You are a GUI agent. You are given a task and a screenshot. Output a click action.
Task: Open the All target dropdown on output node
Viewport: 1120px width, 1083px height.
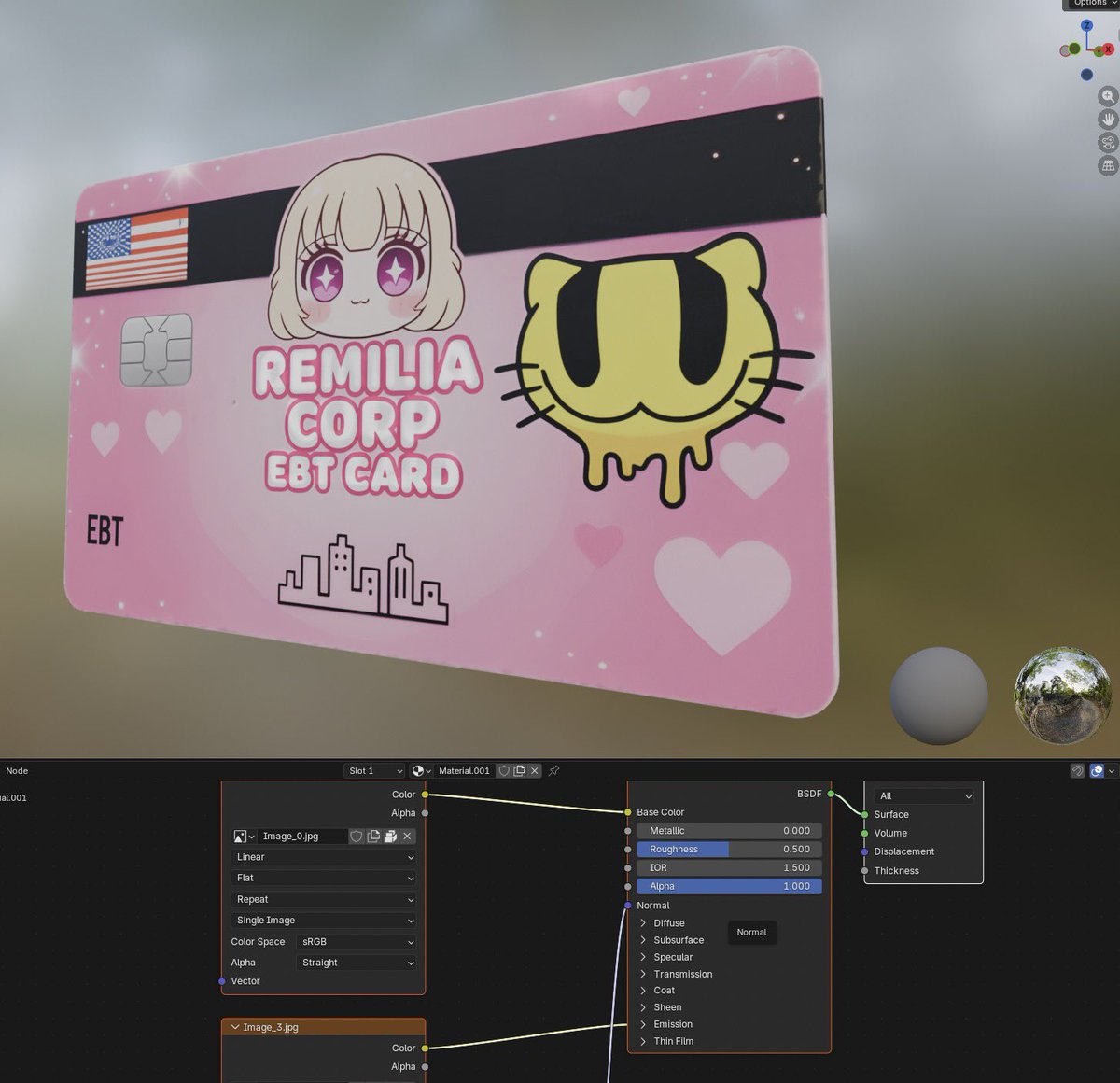(x=925, y=796)
